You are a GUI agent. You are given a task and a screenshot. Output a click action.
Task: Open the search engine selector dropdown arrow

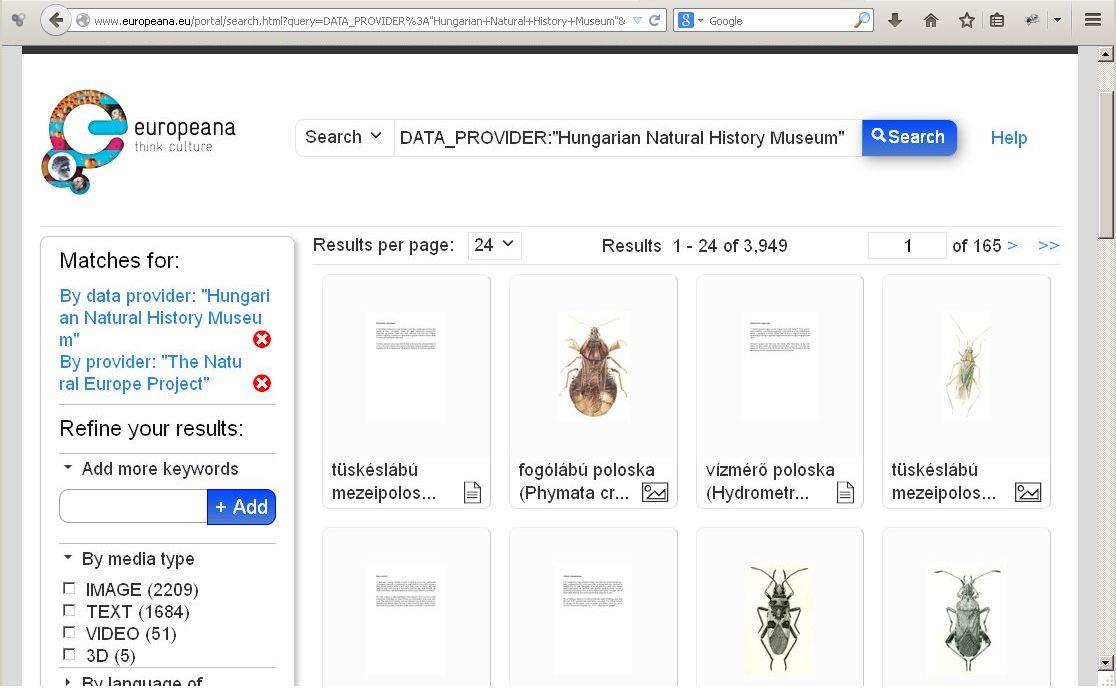click(x=700, y=21)
